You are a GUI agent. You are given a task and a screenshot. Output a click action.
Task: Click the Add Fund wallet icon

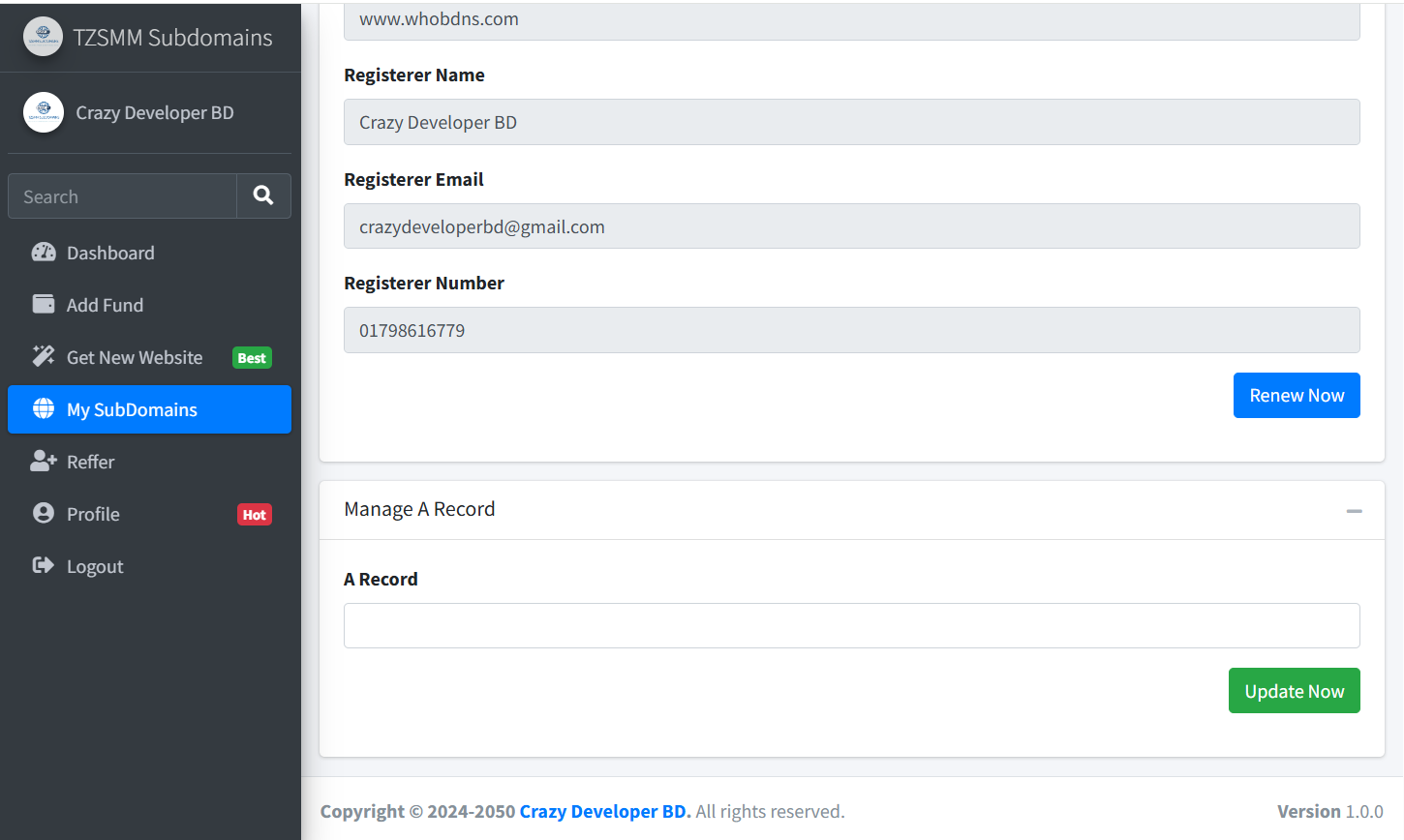pyautogui.click(x=44, y=304)
